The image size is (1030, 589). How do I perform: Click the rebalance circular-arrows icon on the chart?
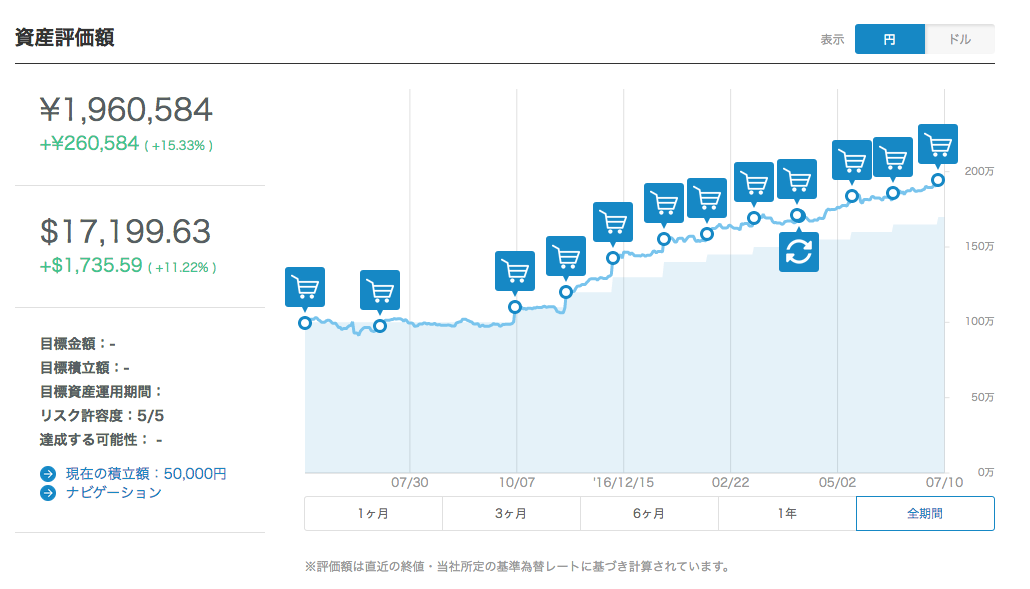[x=798, y=251]
